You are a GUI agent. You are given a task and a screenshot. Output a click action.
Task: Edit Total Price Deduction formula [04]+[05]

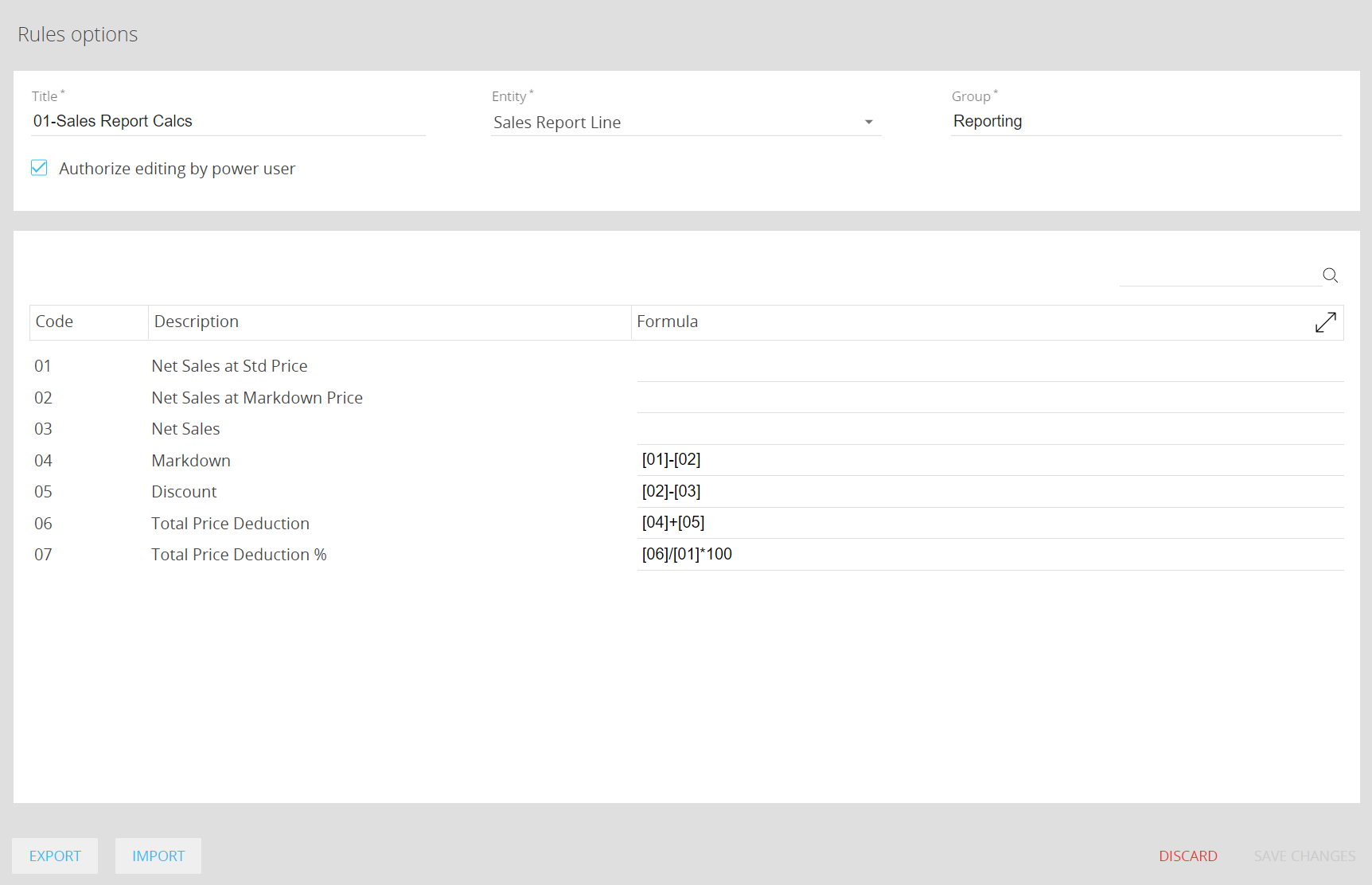(989, 523)
